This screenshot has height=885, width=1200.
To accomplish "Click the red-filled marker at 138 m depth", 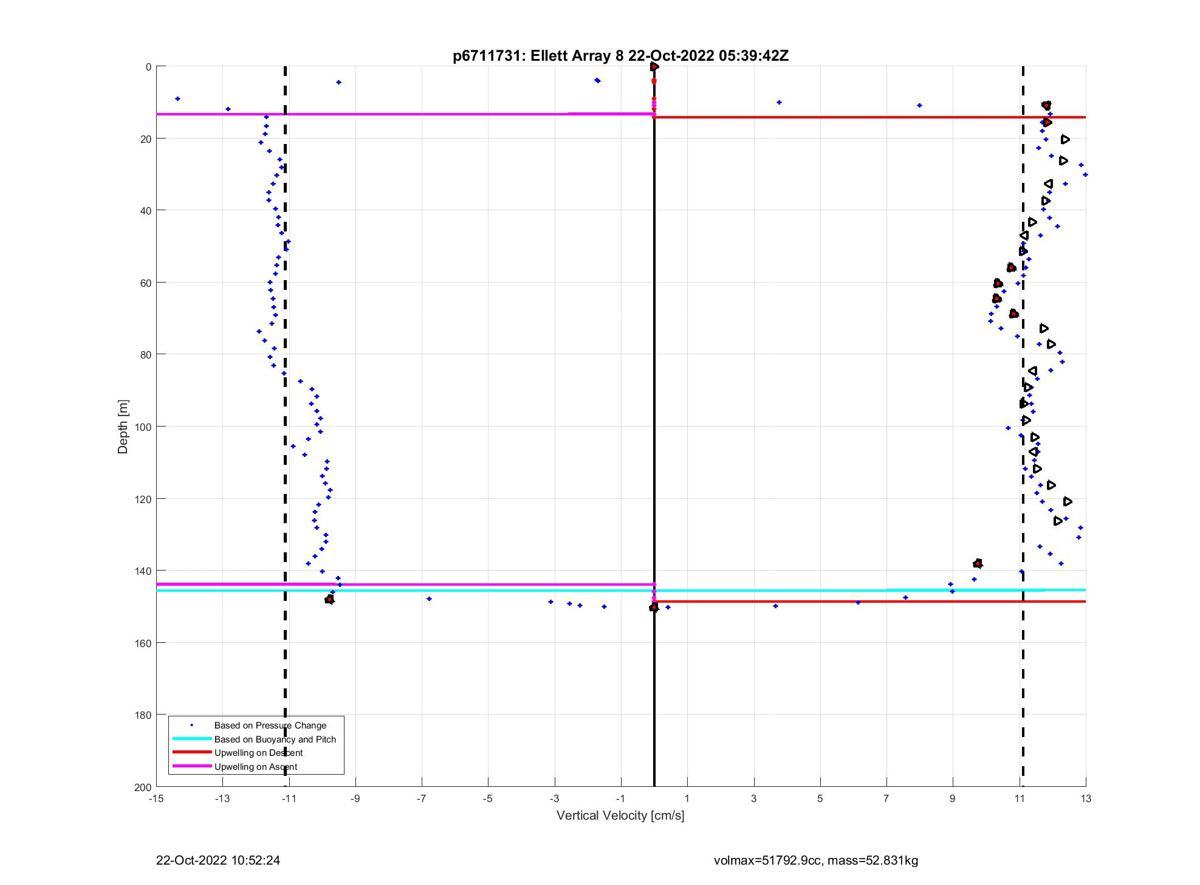I will pos(978,564).
